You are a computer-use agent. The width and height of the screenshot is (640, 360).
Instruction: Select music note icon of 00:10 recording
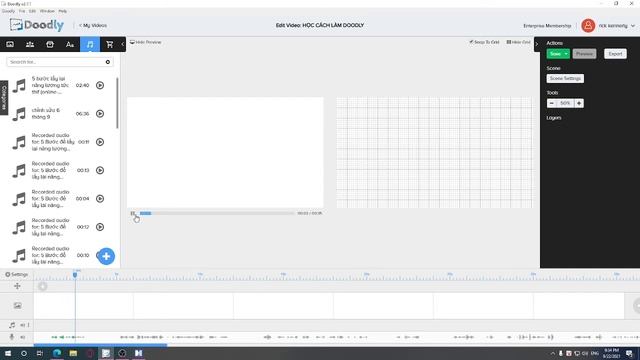coord(19,256)
